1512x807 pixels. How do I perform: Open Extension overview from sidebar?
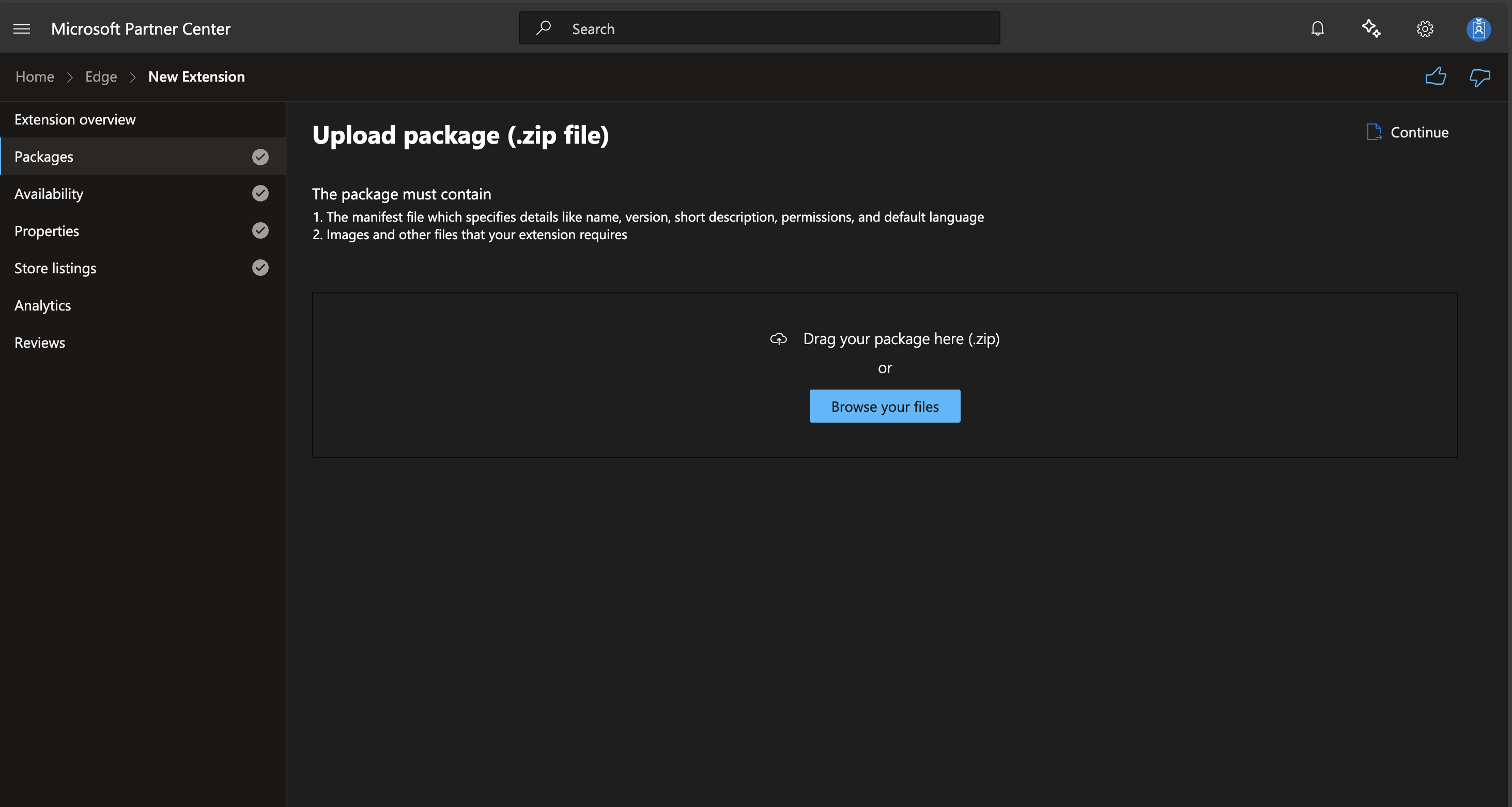pos(74,119)
